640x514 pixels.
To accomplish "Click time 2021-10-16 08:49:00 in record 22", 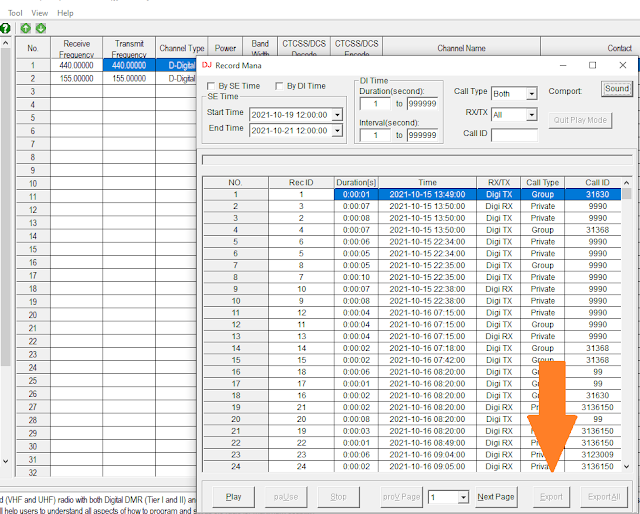I will (x=427, y=443).
